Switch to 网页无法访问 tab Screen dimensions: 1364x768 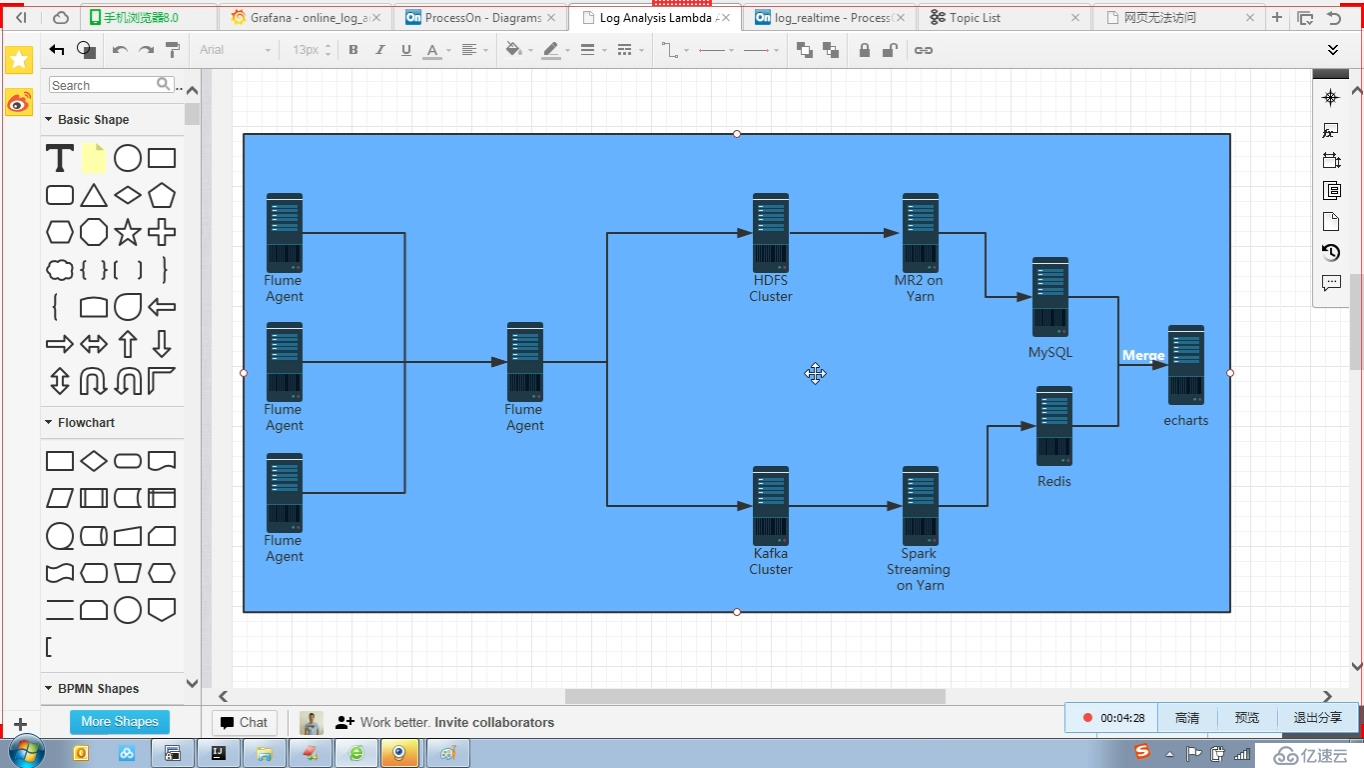1178,17
